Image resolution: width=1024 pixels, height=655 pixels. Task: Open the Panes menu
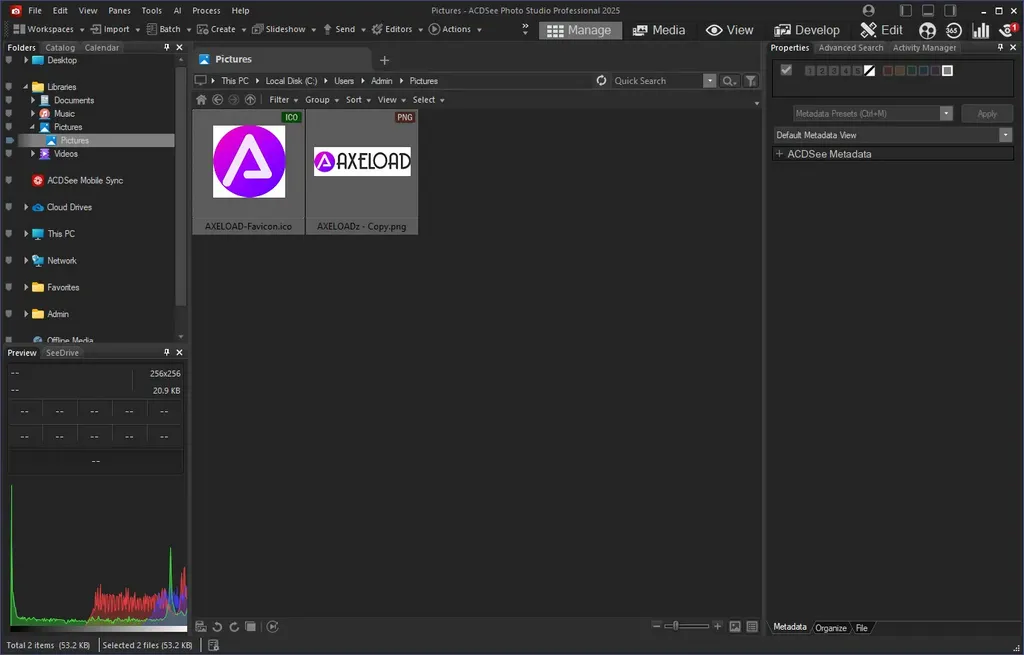[x=120, y=10]
